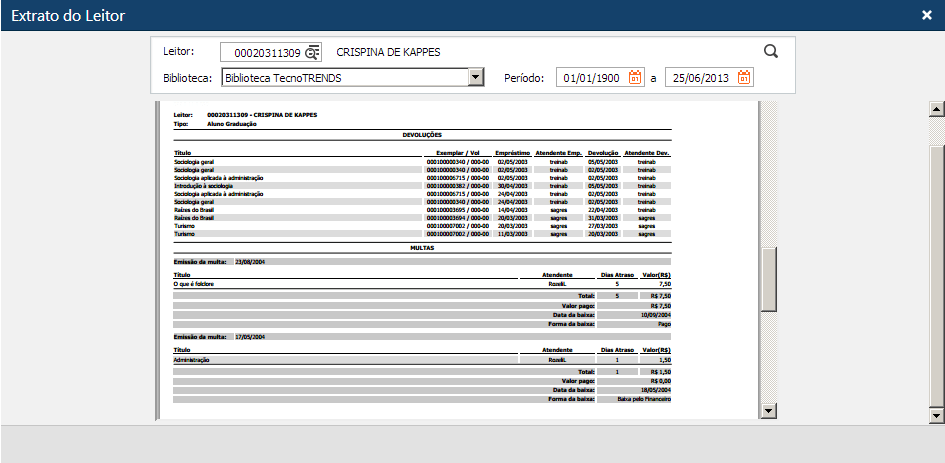Close the Extrato do Leitor window
Screen dimensions: 945x463
click(926, 15)
